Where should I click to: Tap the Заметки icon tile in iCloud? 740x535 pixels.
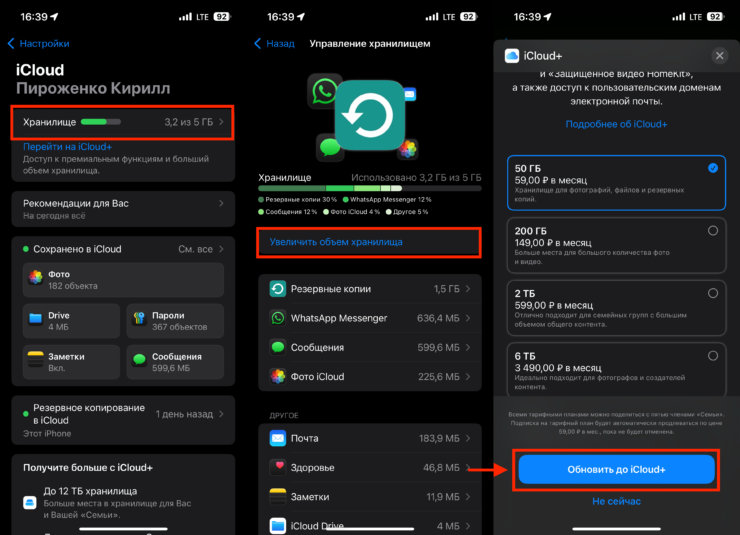(x=35, y=359)
